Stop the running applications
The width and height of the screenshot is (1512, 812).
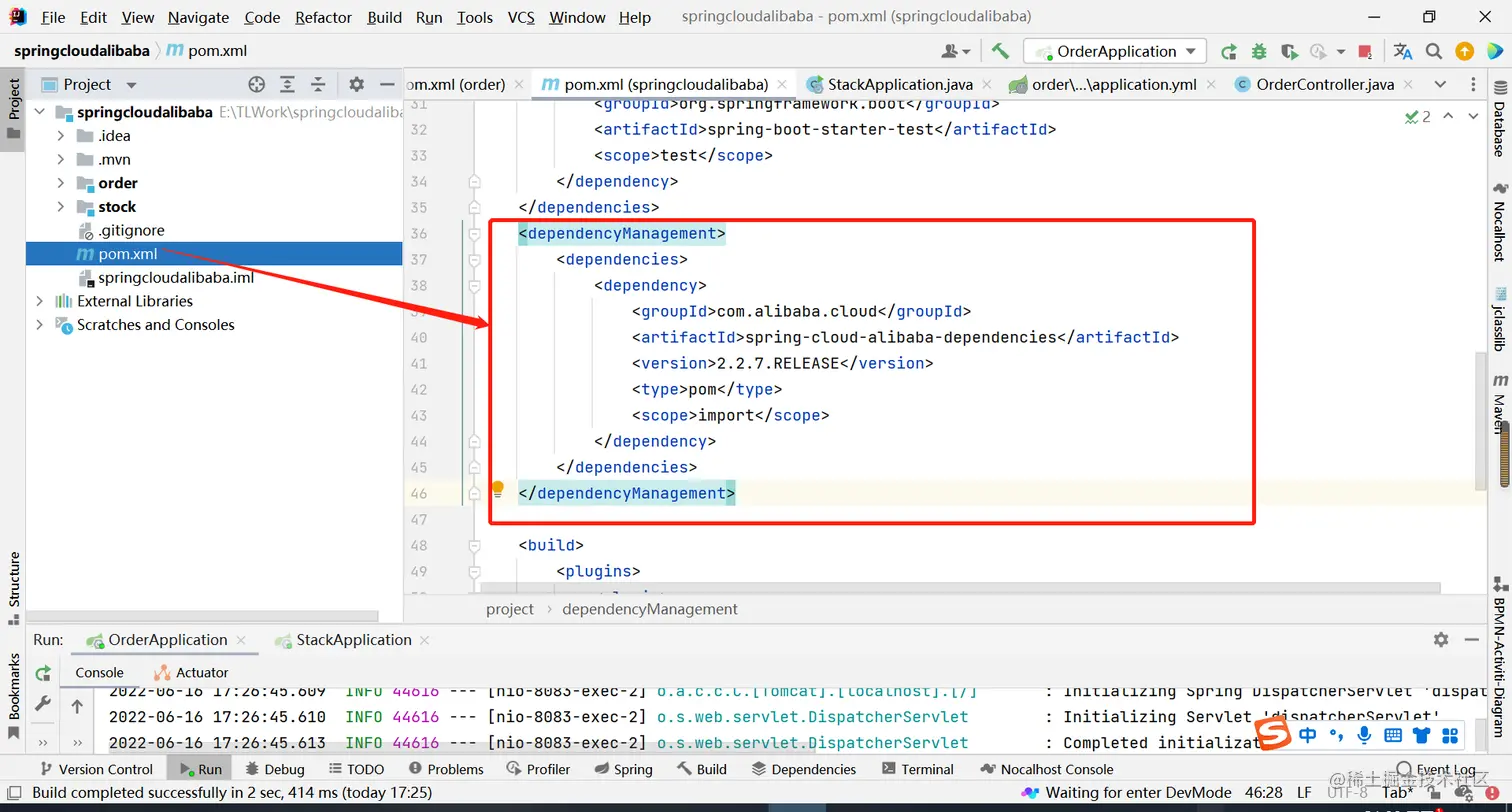point(1366,51)
